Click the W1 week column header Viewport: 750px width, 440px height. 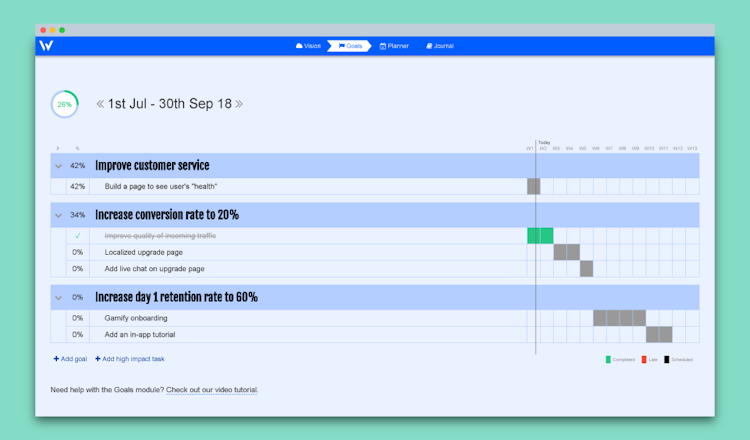[x=529, y=148]
